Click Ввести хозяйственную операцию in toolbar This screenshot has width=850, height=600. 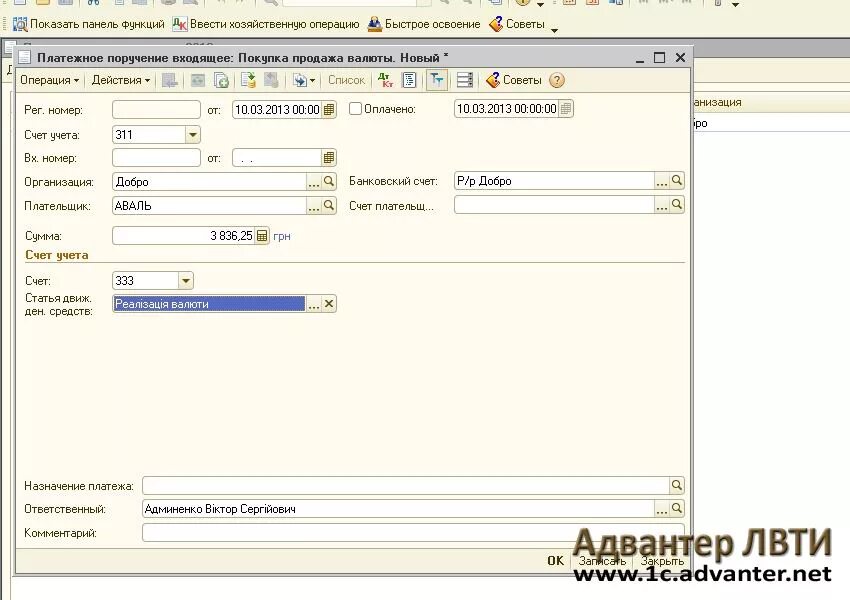[x=266, y=24]
